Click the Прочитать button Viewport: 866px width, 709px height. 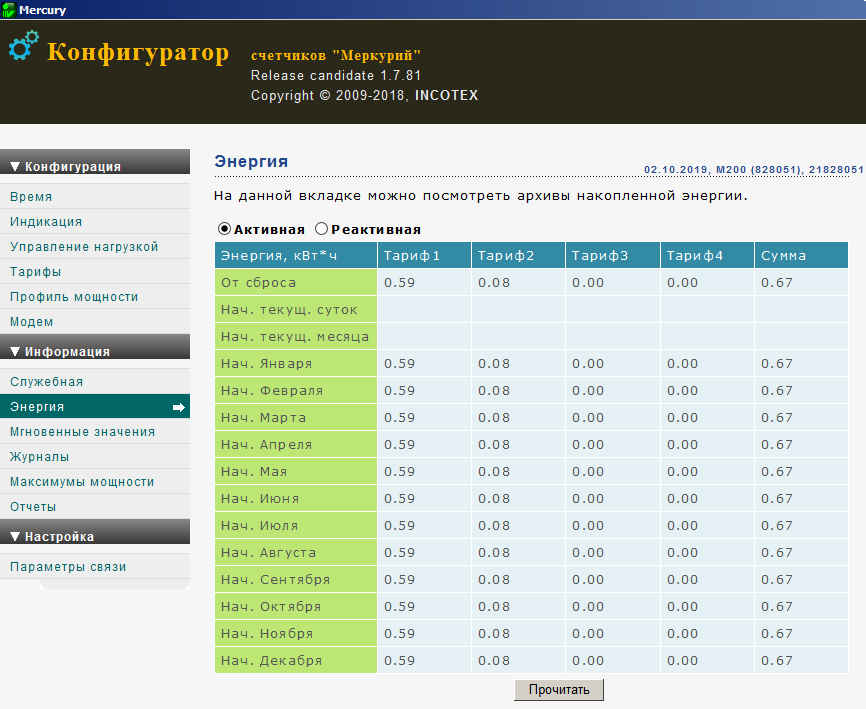click(x=559, y=690)
